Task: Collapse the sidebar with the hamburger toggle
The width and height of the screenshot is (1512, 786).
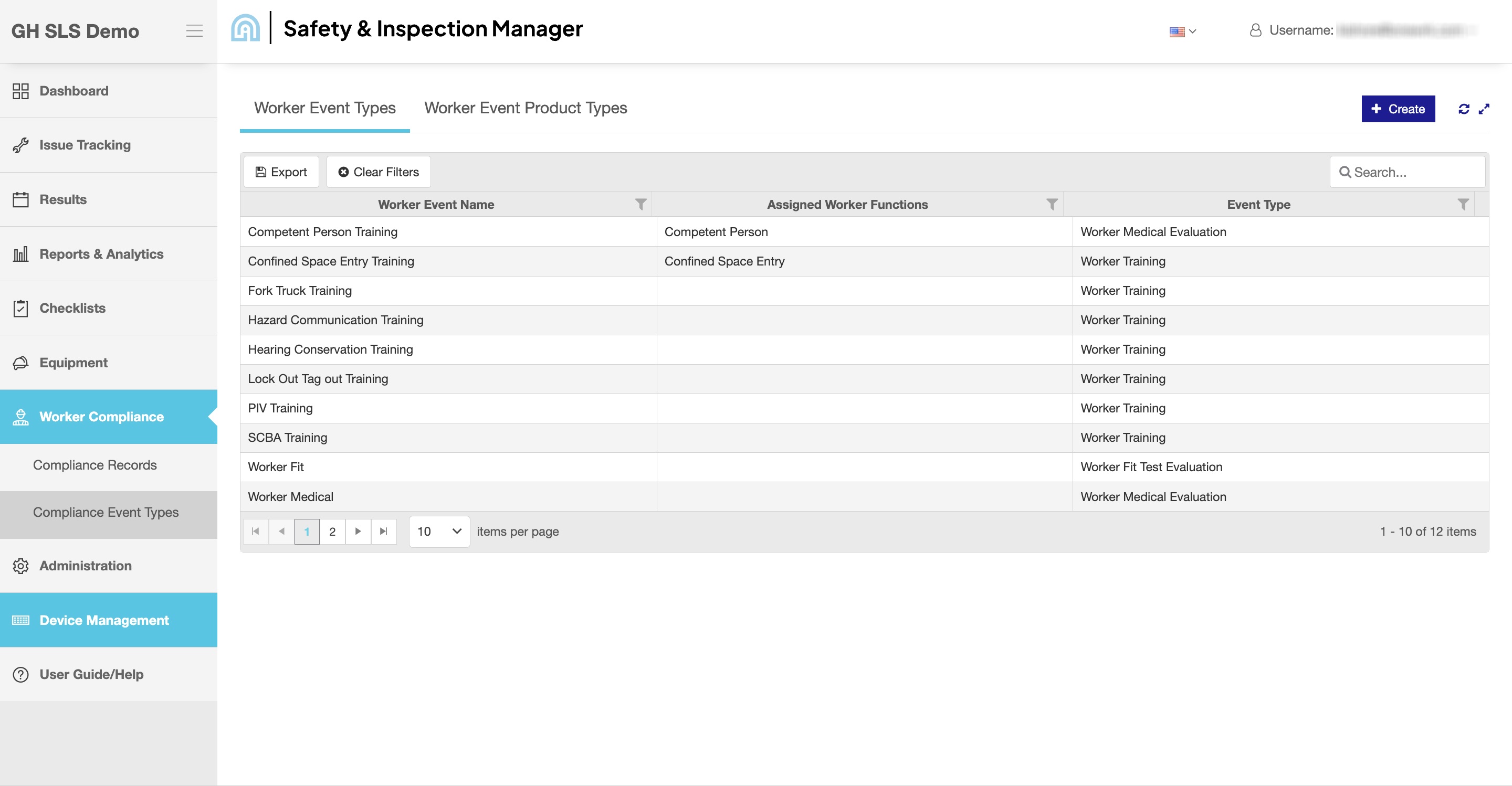Action: [x=194, y=30]
